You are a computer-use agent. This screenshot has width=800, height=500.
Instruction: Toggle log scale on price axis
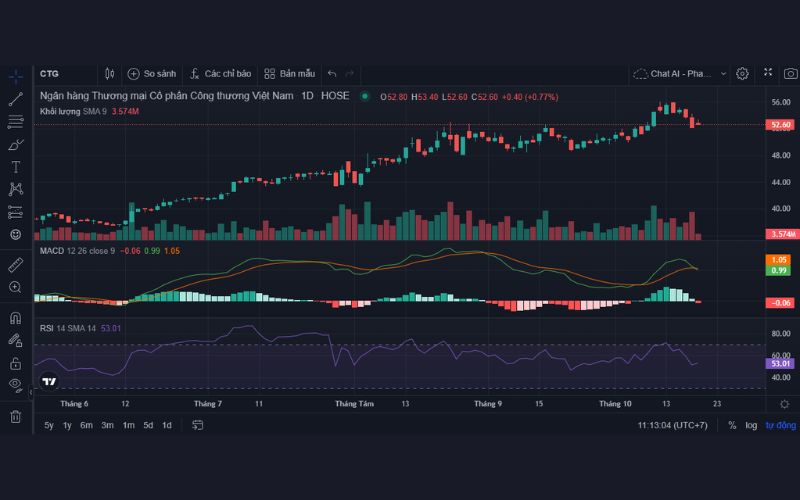751,425
